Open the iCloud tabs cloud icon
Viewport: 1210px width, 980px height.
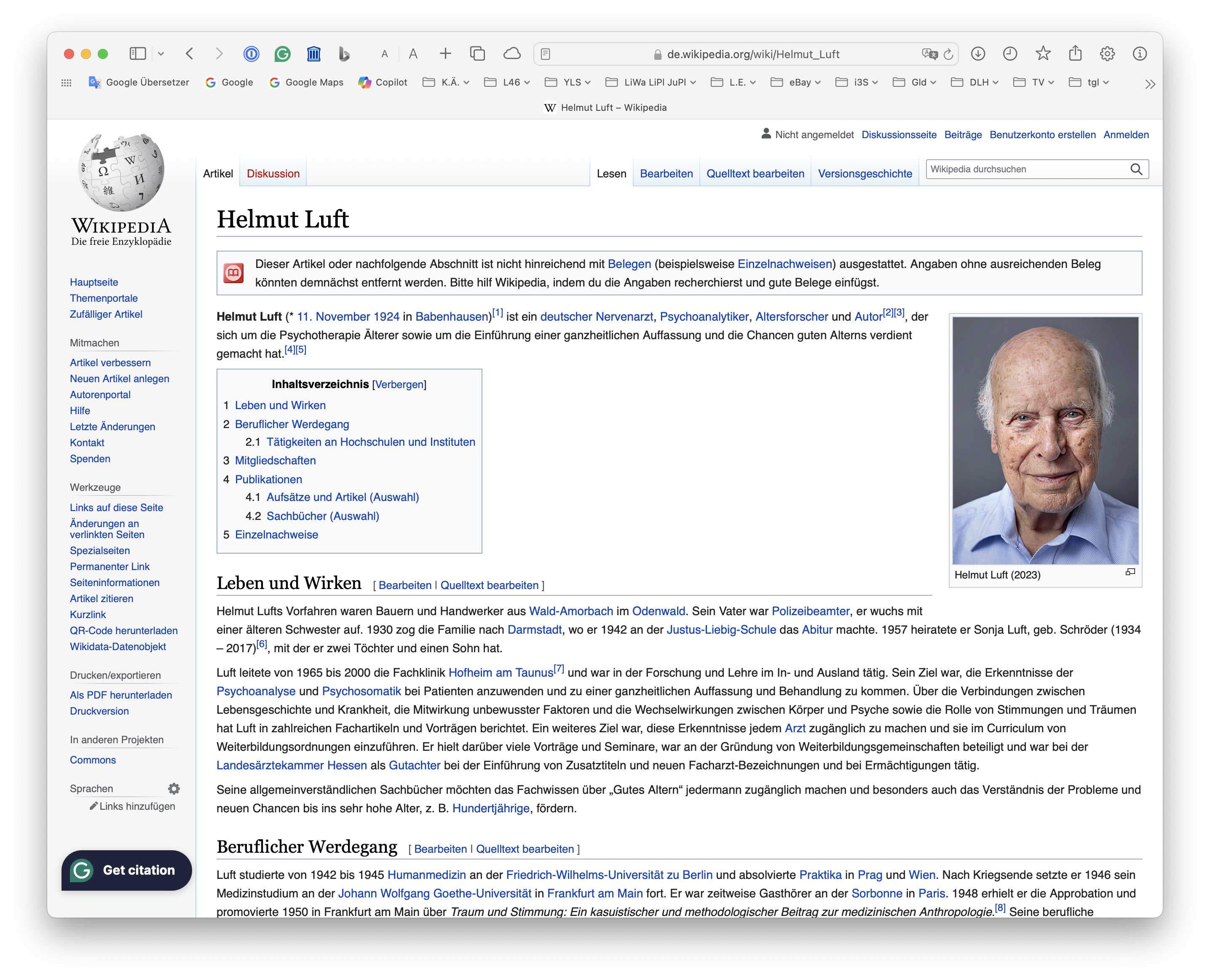click(x=512, y=54)
